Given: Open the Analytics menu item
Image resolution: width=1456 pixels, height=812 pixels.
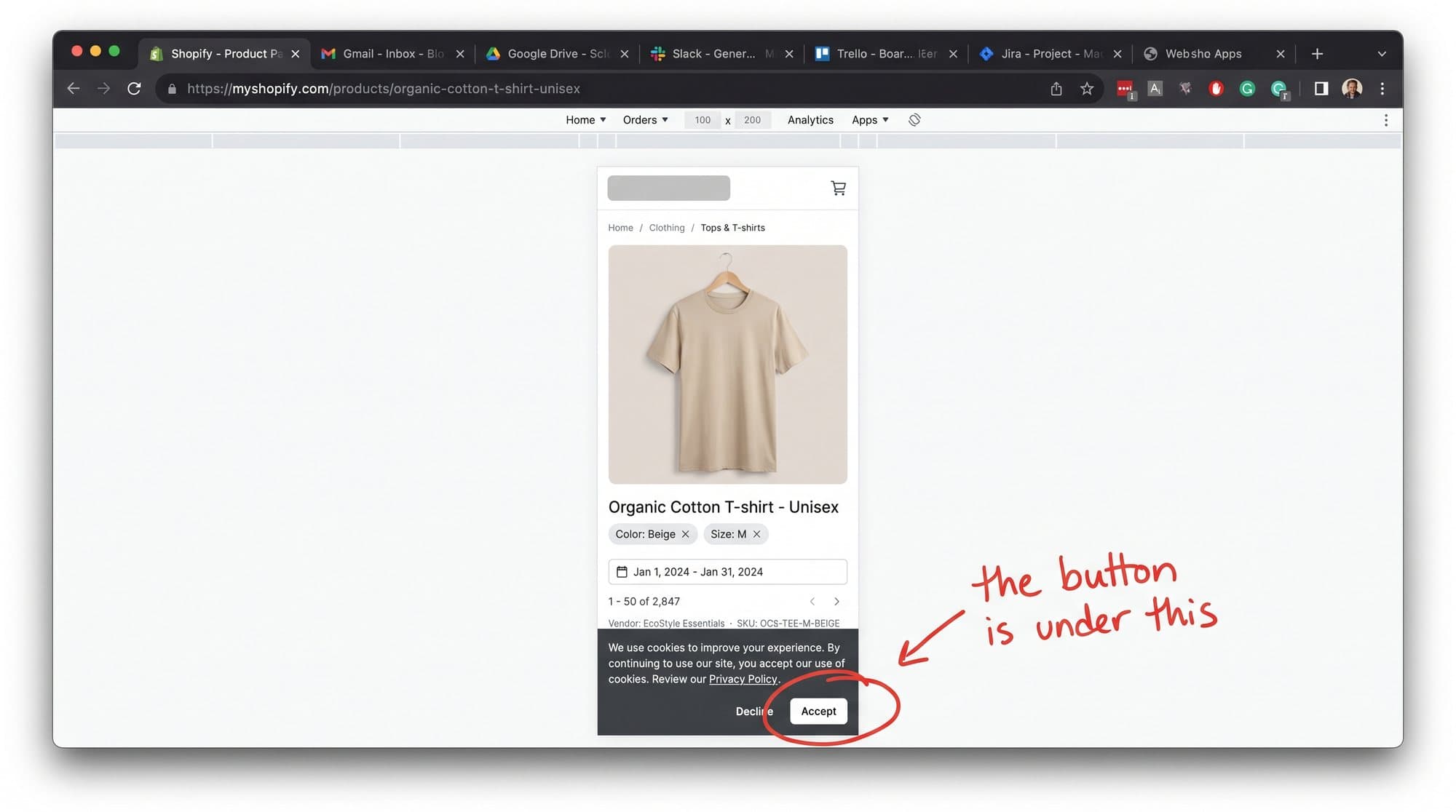Looking at the screenshot, I should (810, 120).
